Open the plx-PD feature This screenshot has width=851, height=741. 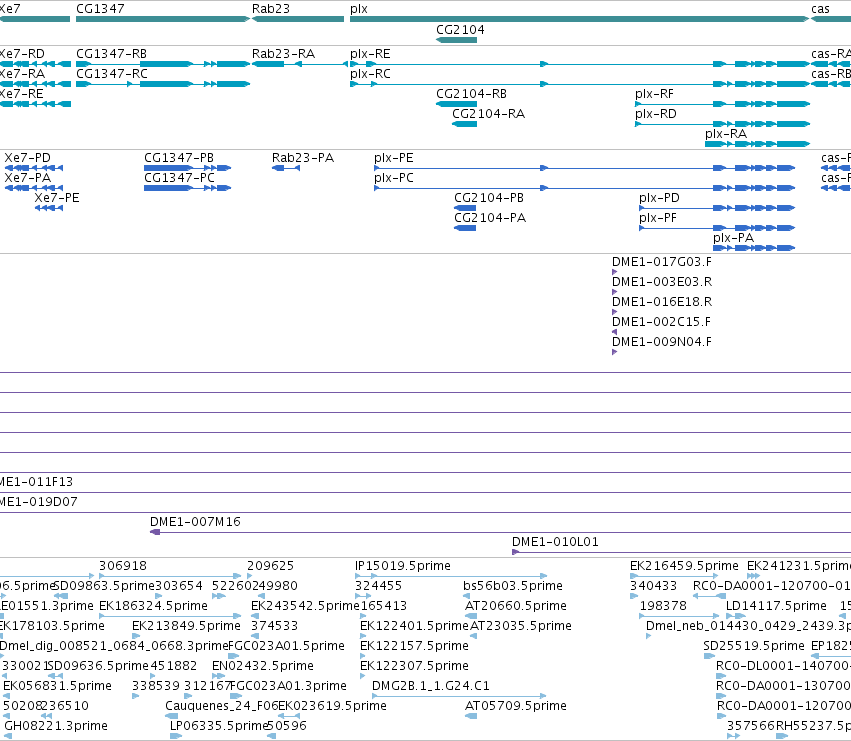coord(659,198)
